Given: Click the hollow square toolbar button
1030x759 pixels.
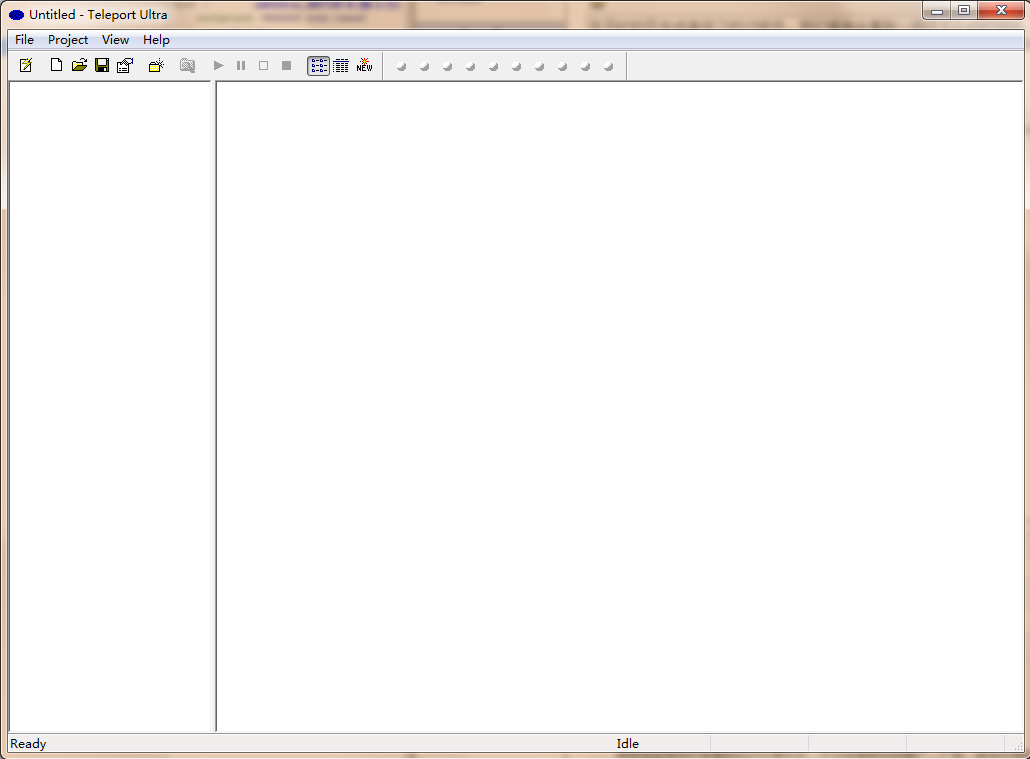Looking at the screenshot, I should point(264,66).
